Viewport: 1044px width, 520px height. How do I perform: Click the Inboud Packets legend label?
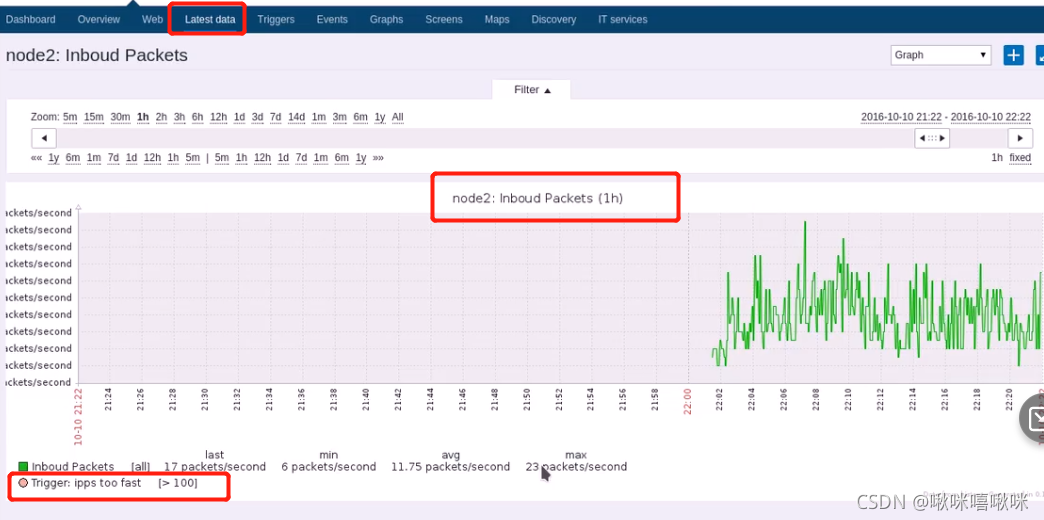[73, 467]
